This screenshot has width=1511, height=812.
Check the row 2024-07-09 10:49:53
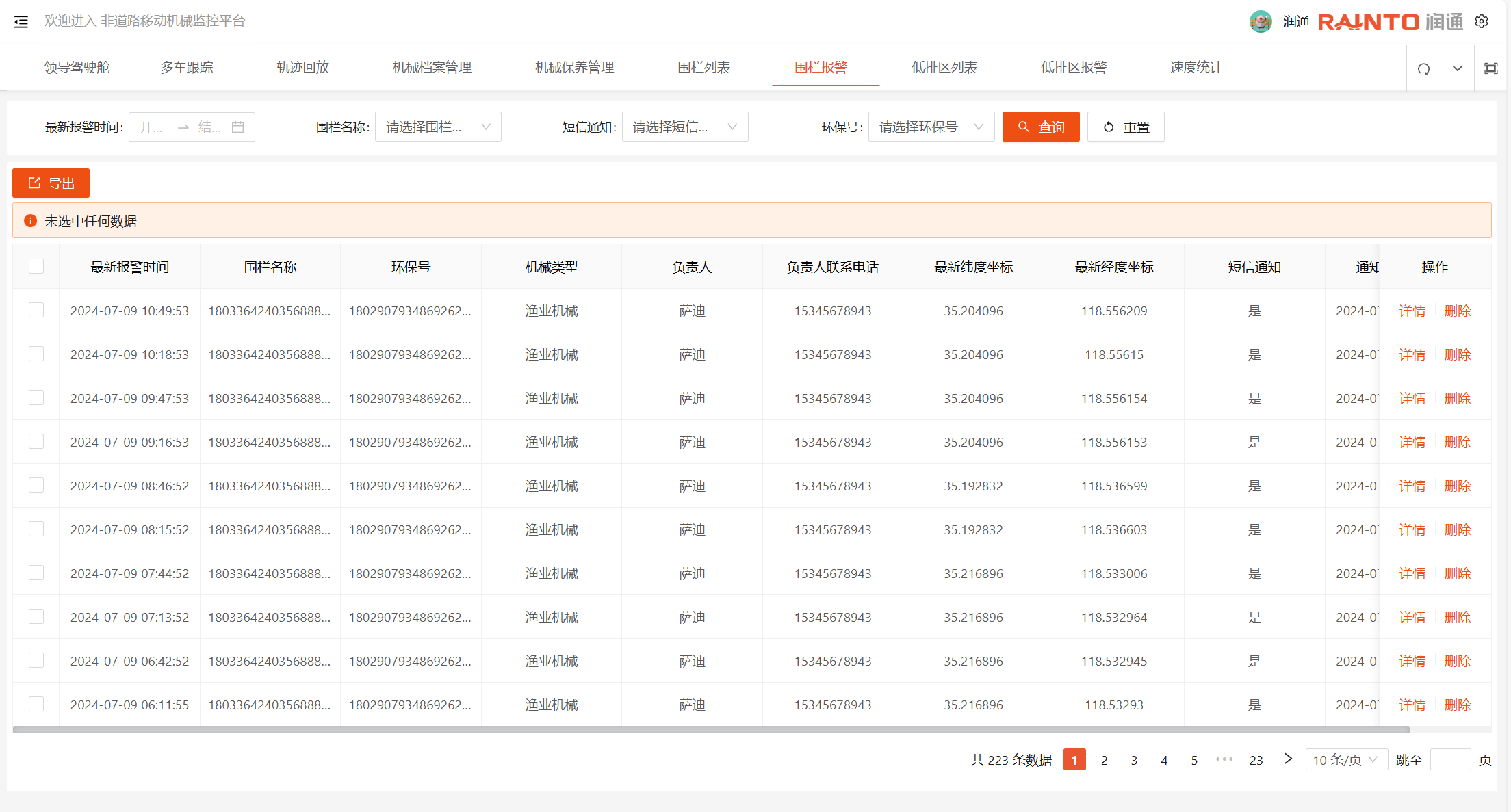pos(36,310)
